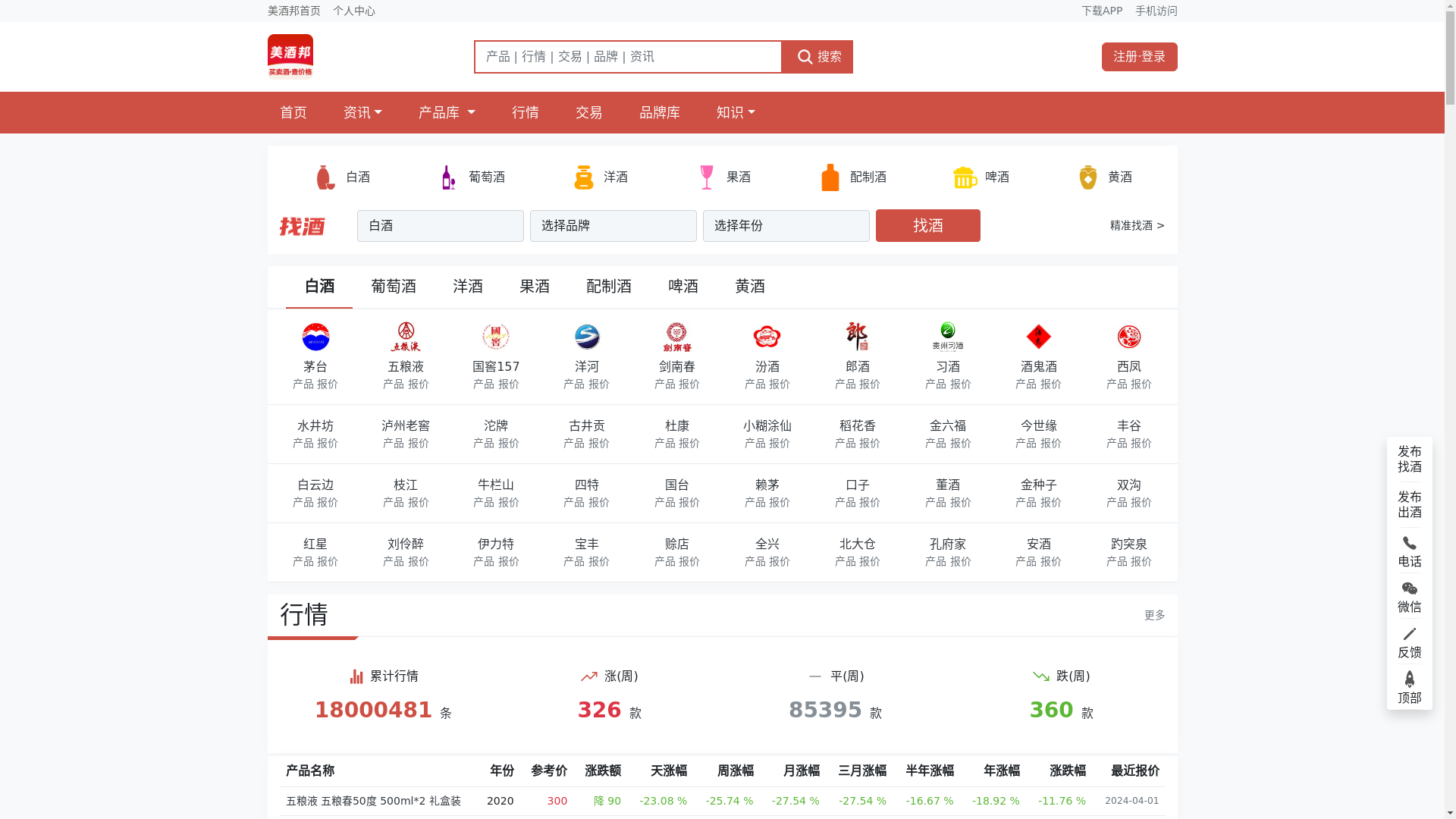
Task: Open the 选择年份 year selector
Action: click(786, 226)
